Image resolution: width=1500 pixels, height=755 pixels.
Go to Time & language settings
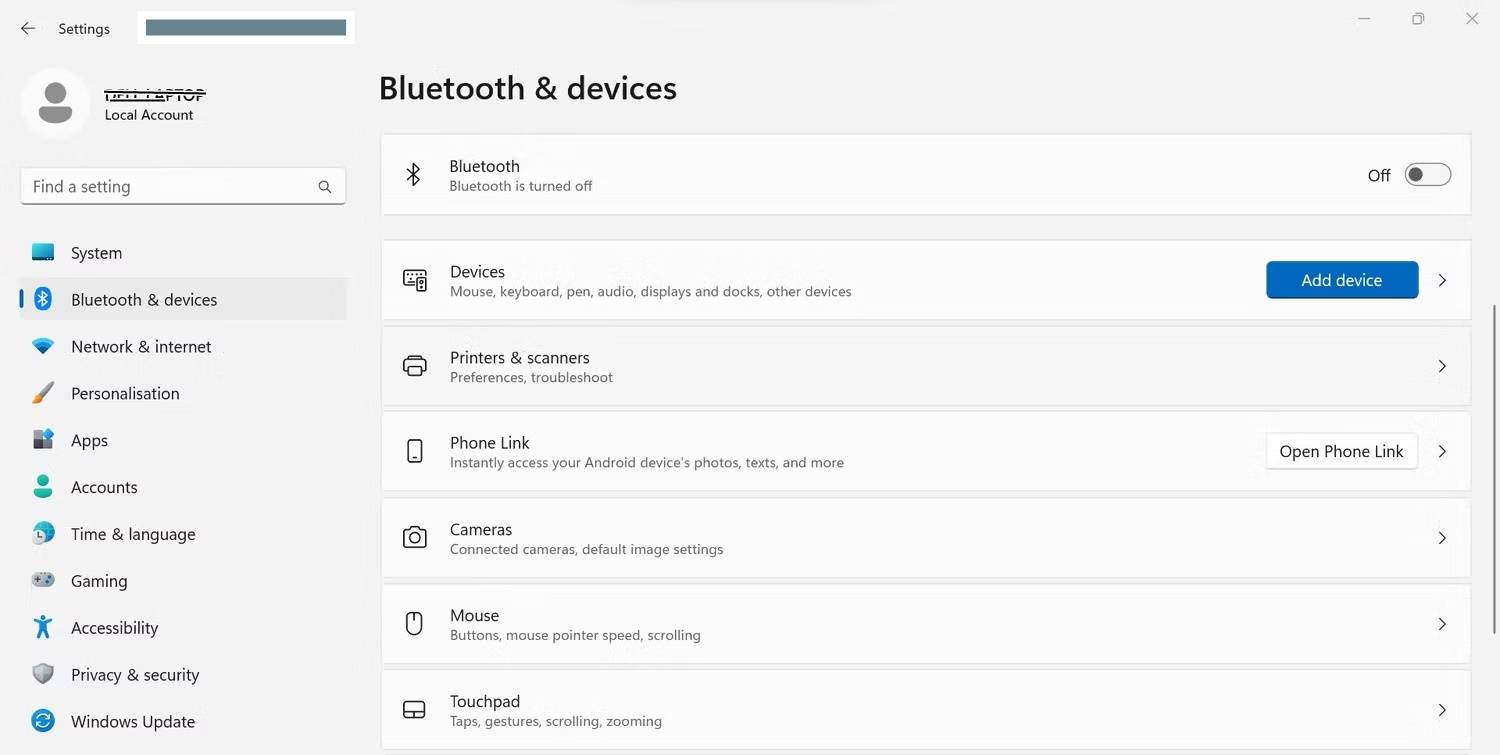[x=133, y=534]
